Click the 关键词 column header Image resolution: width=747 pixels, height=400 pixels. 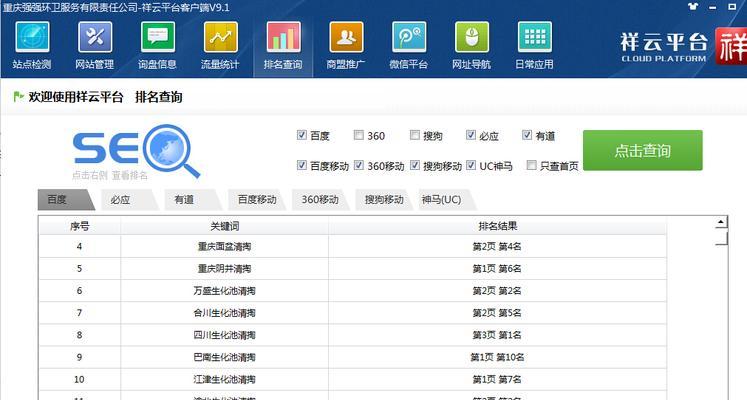pyautogui.click(x=224, y=227)
